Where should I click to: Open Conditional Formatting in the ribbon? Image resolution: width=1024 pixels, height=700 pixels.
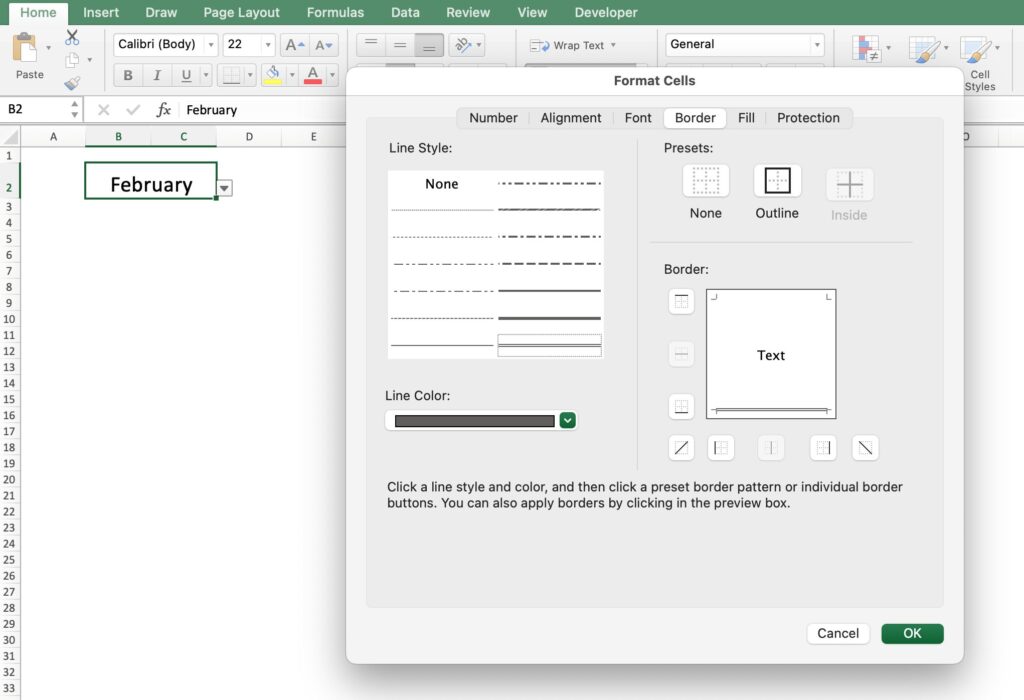pyautogui.click(x=867, y=48)
